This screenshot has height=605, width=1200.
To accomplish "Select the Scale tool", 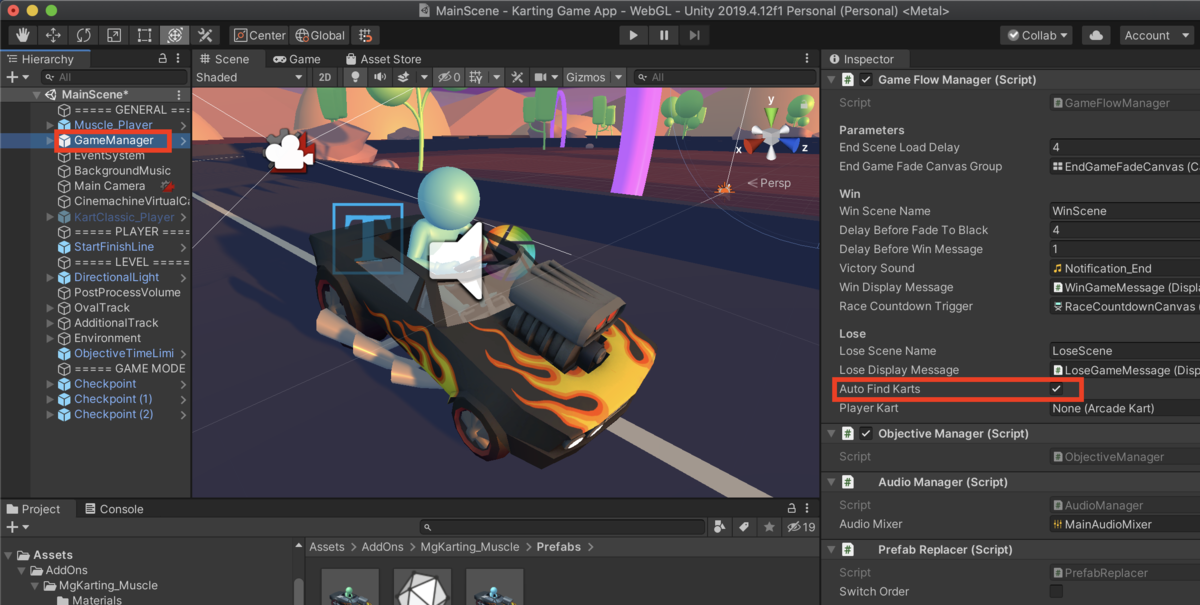I will [114, 35].
